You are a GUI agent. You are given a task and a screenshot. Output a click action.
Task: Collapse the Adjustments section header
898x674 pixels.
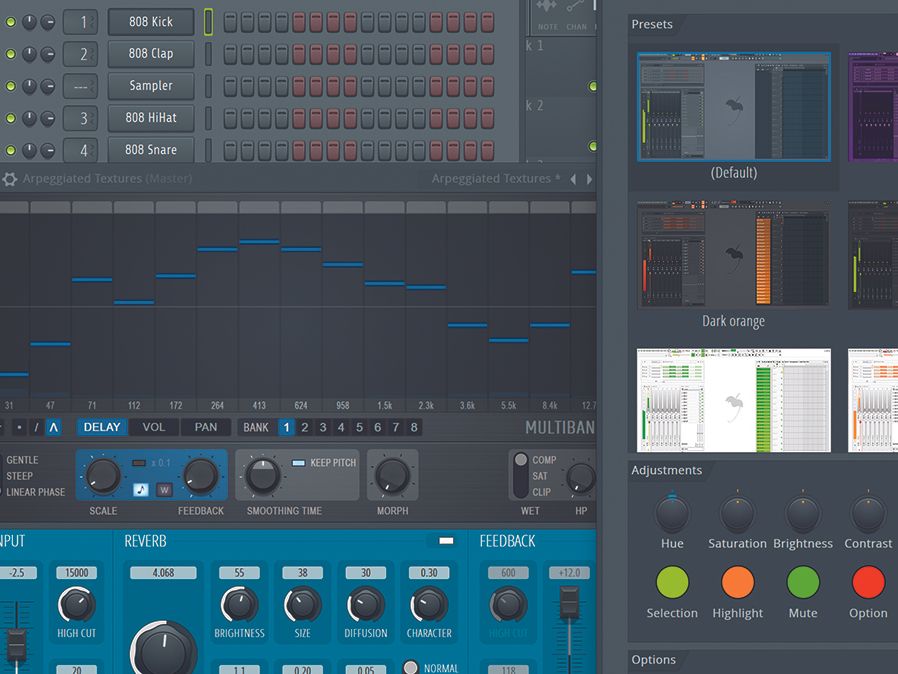(666, 470)
